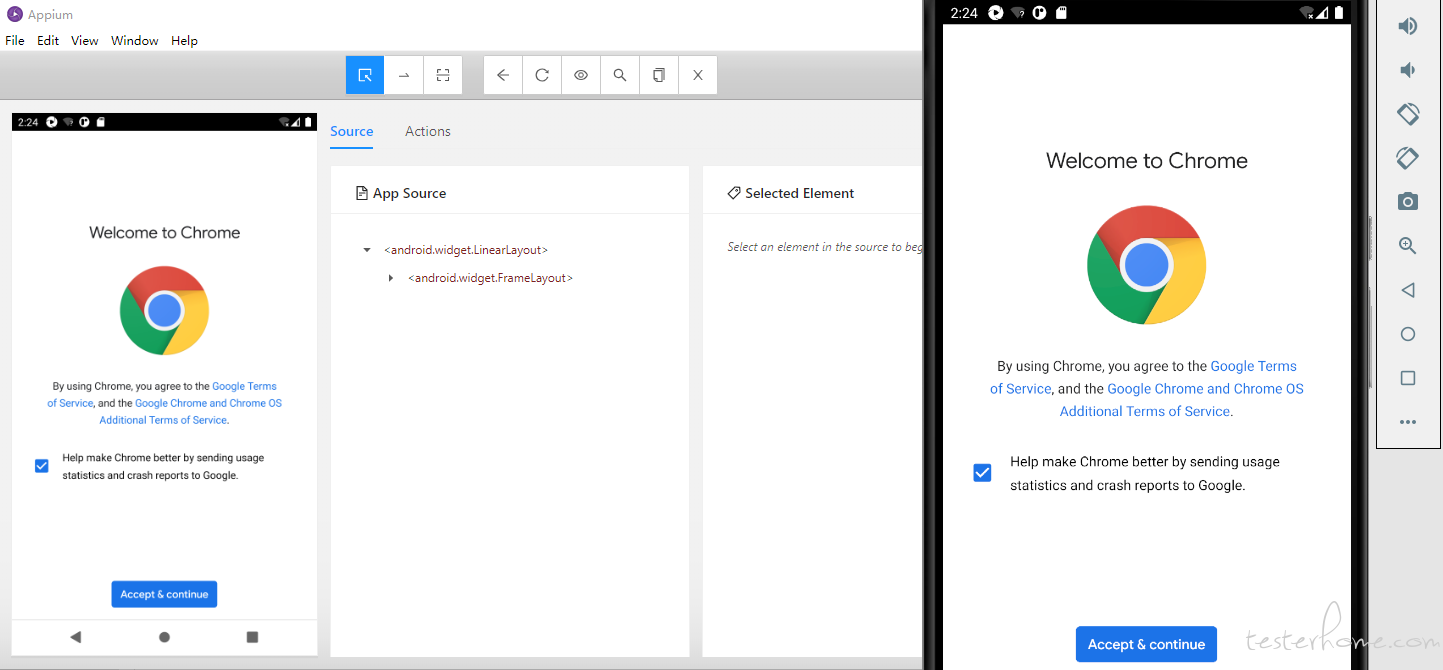Open the Edit menu
This screenshot has width=1443, height=670.
(x=48, y=41)
